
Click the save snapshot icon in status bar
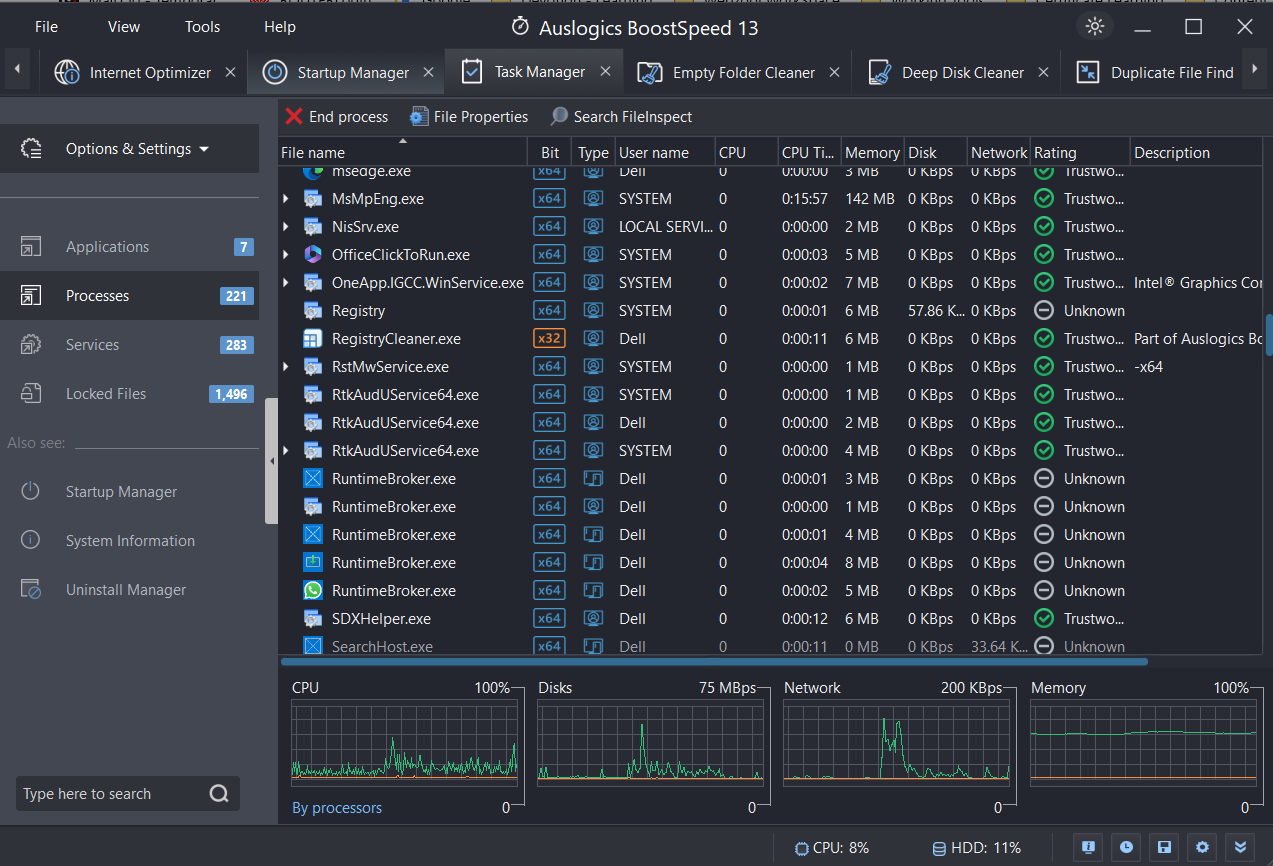tap(1163, 847)
